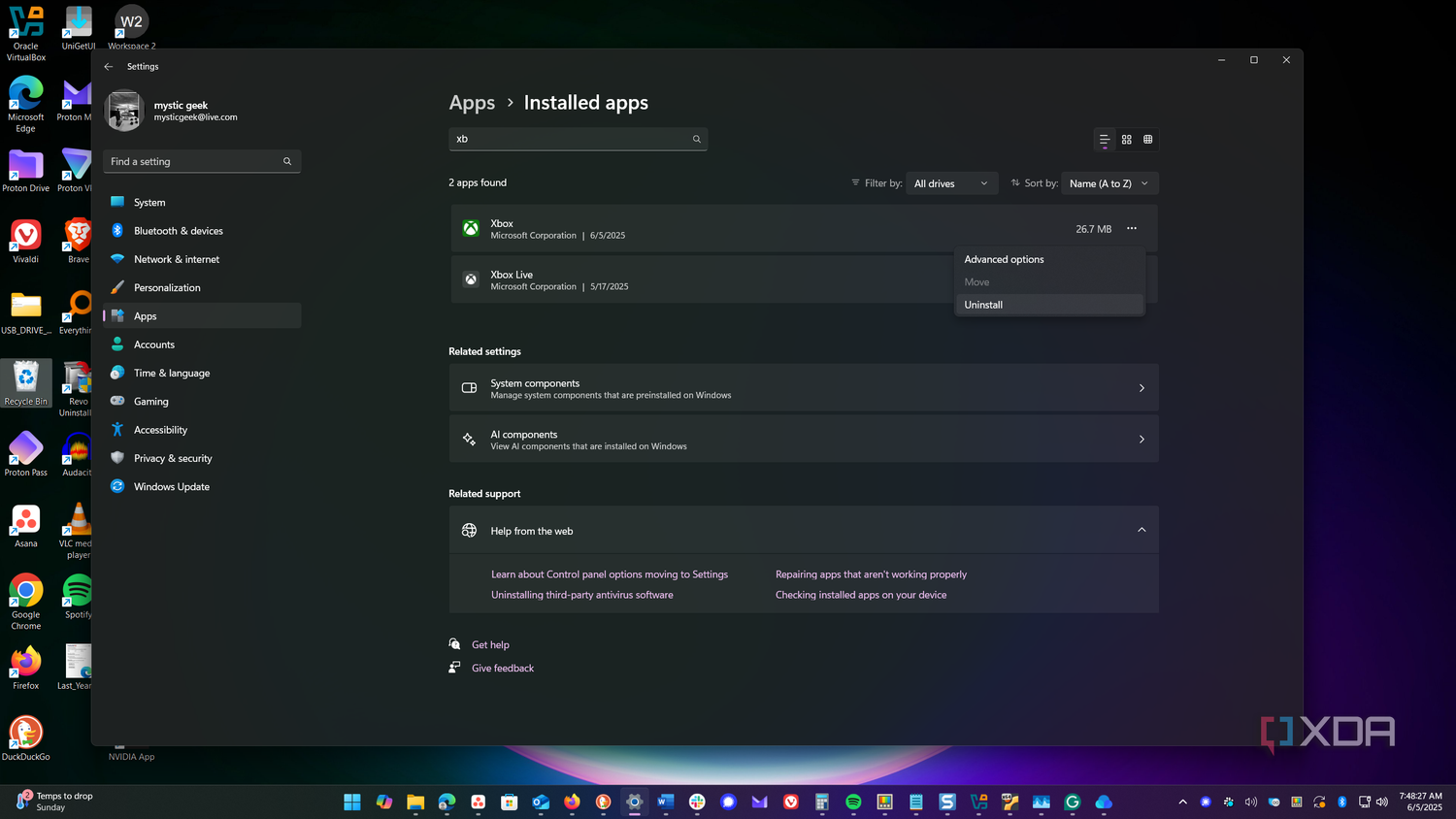This screenshot has height=819, width=1456.
Task: Click the Settings back arrow
Action: (109, 67)
